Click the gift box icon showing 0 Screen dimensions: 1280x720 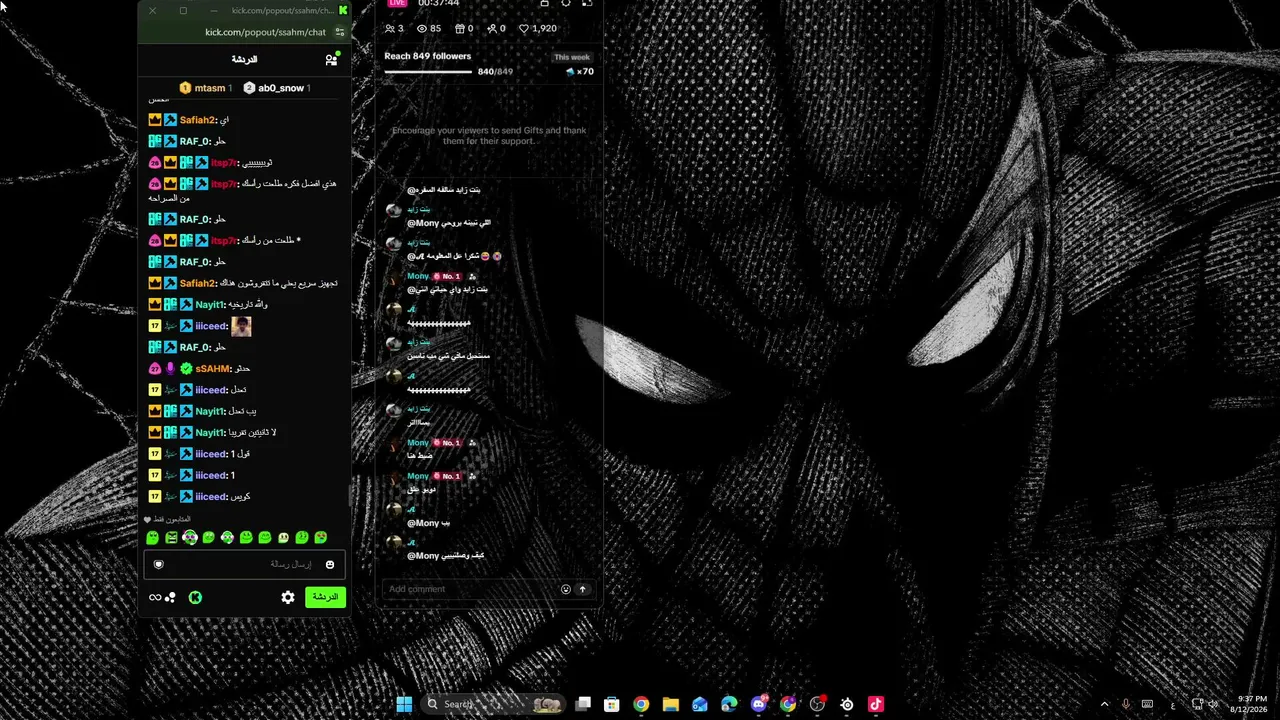pos(460,29)
